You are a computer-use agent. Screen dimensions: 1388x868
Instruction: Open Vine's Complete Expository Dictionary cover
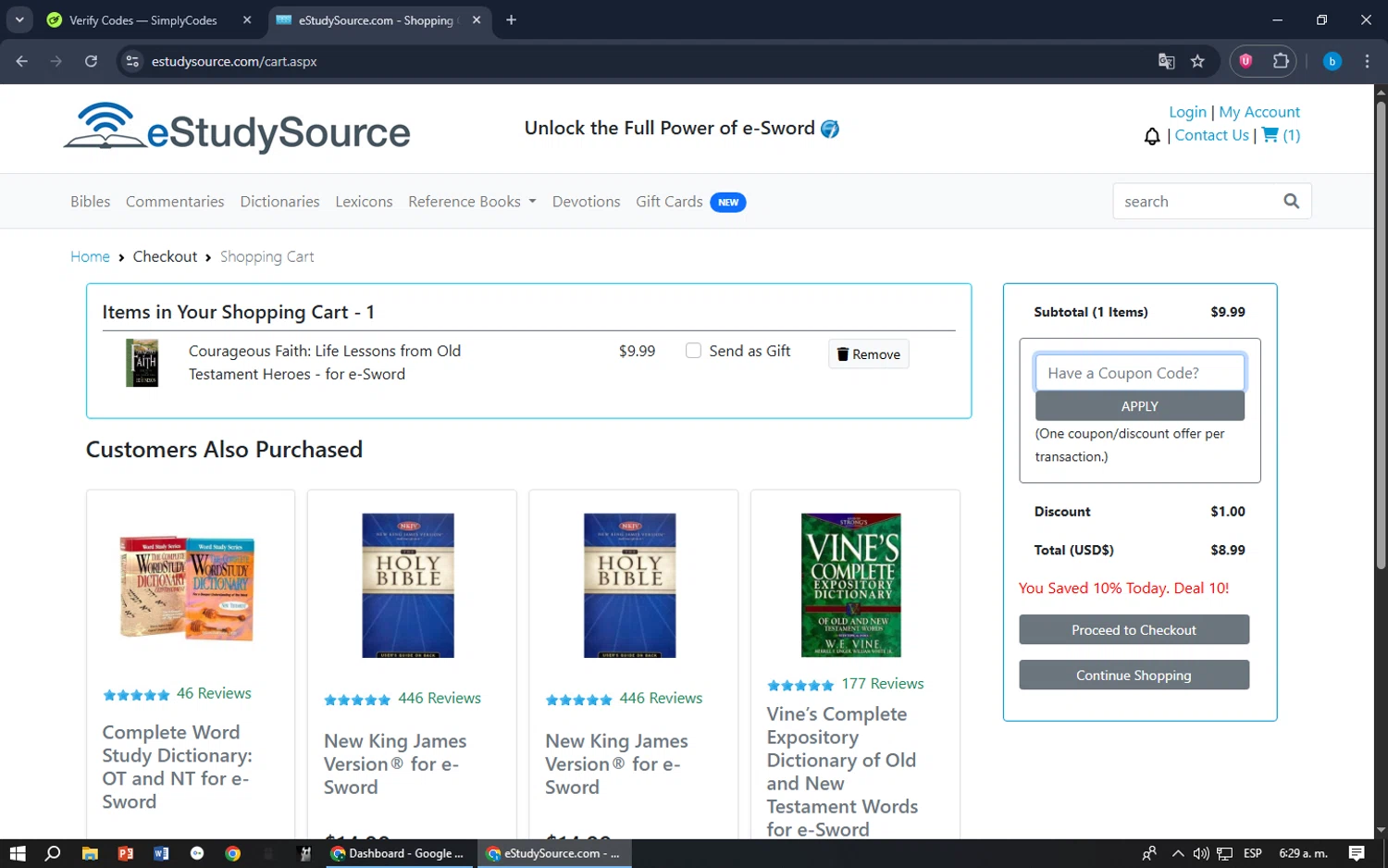pyautogui.click(x=851, y=585)
